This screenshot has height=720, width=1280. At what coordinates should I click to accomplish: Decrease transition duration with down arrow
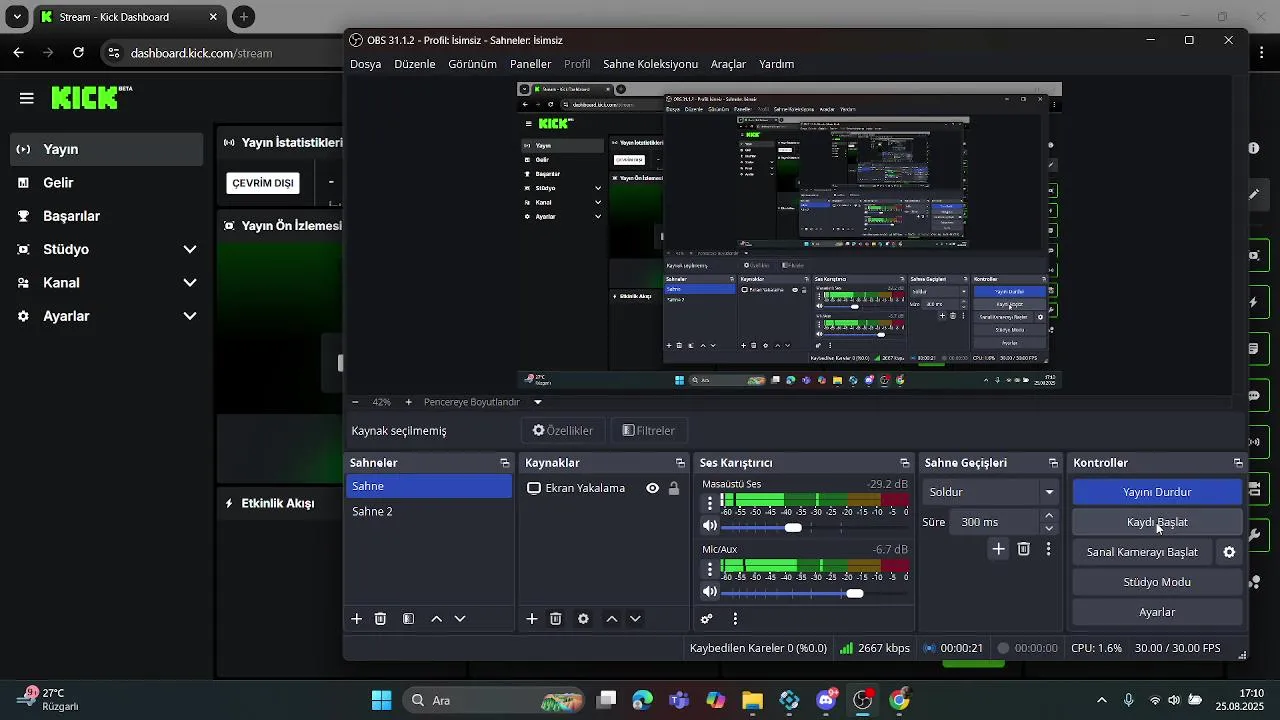click(1049, 528)
